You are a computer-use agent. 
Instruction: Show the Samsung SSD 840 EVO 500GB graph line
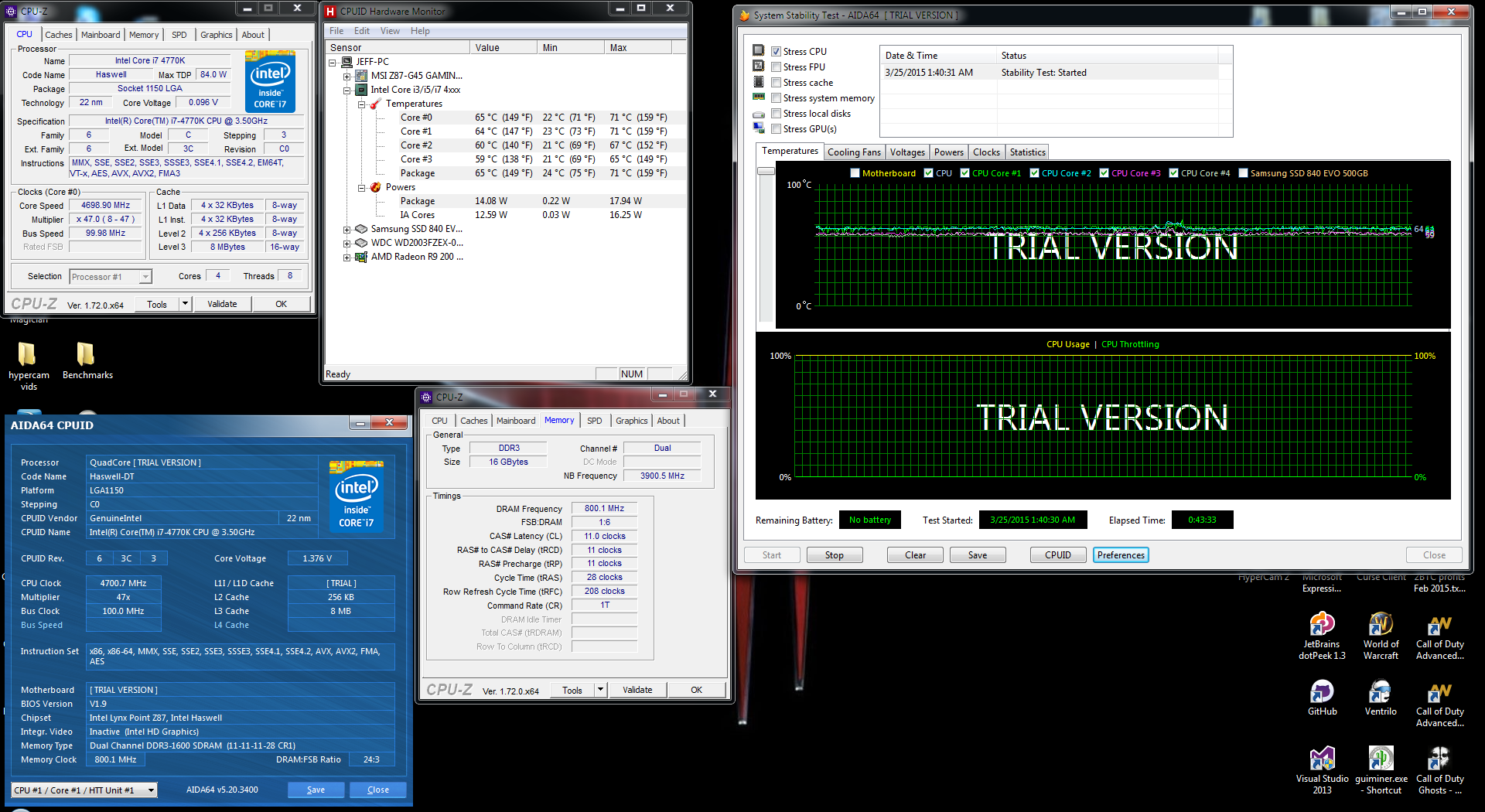coord(1243,173)
